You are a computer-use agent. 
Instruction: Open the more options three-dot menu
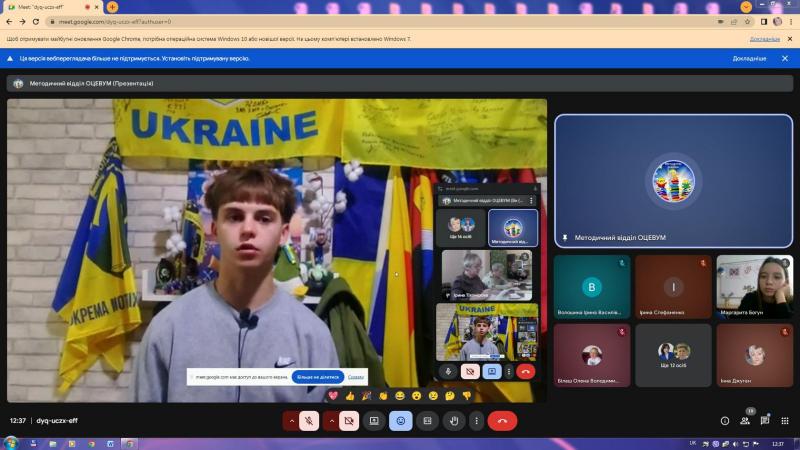point(477,421)
